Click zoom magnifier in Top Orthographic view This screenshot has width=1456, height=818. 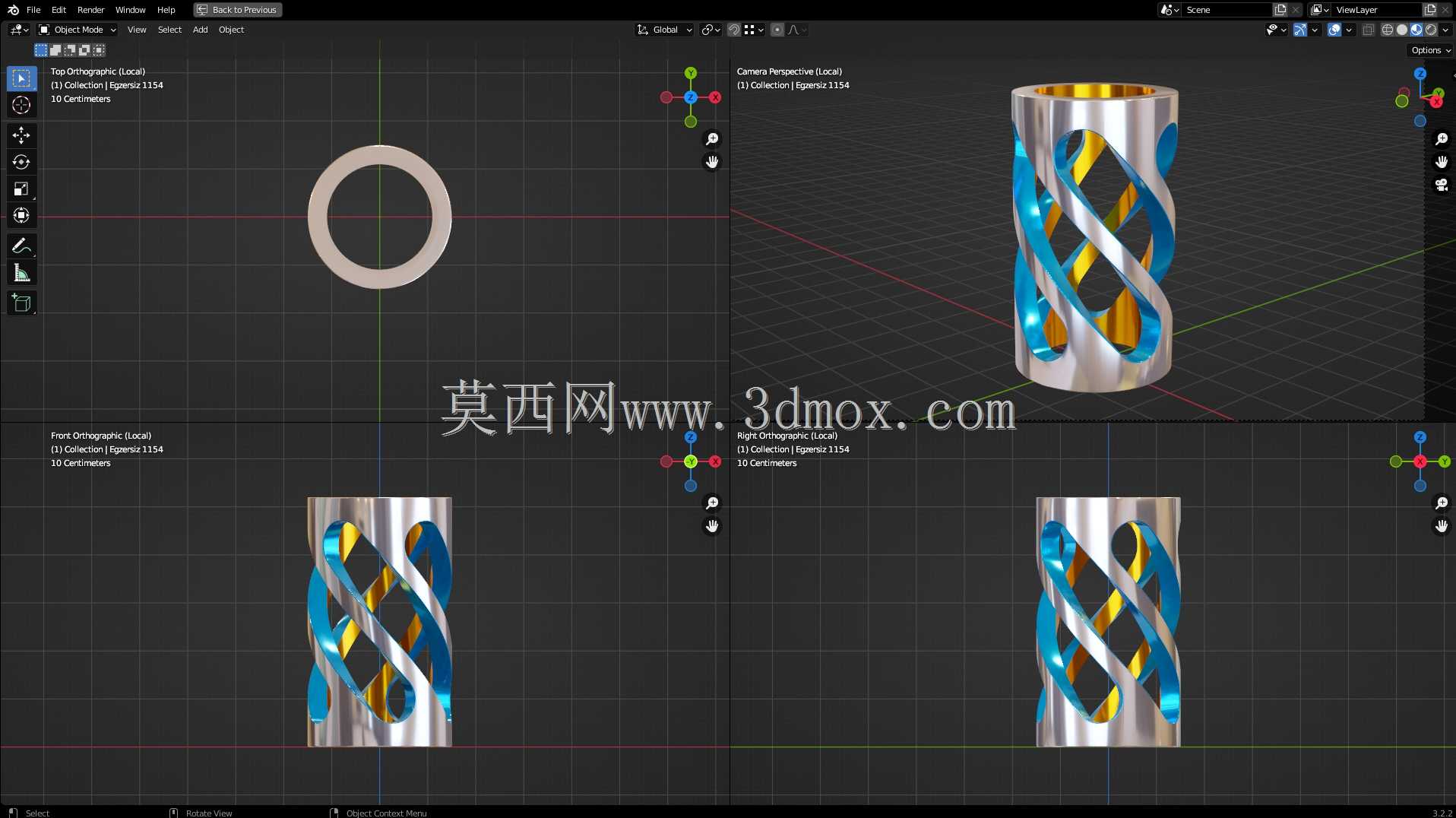(712, 139)
